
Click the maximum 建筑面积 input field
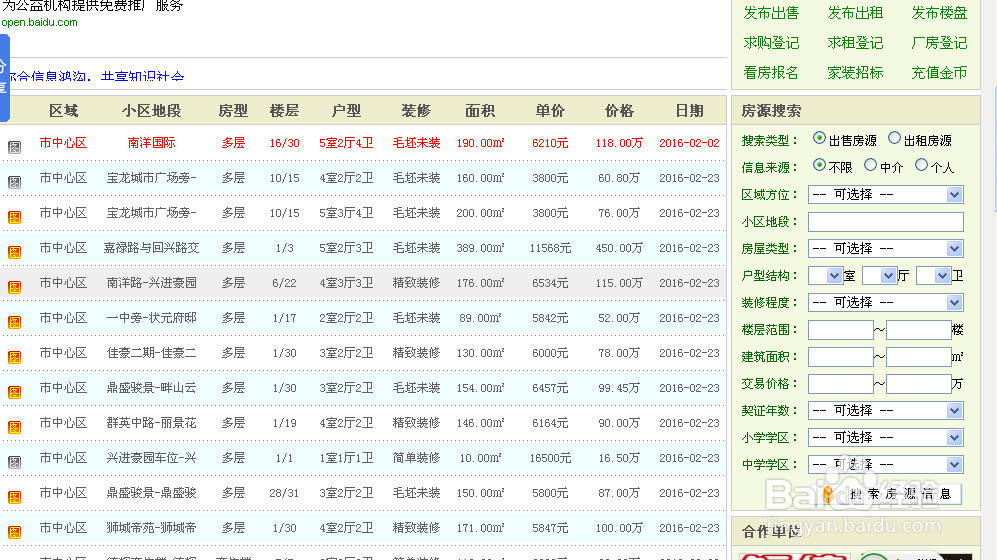point(918,357)
